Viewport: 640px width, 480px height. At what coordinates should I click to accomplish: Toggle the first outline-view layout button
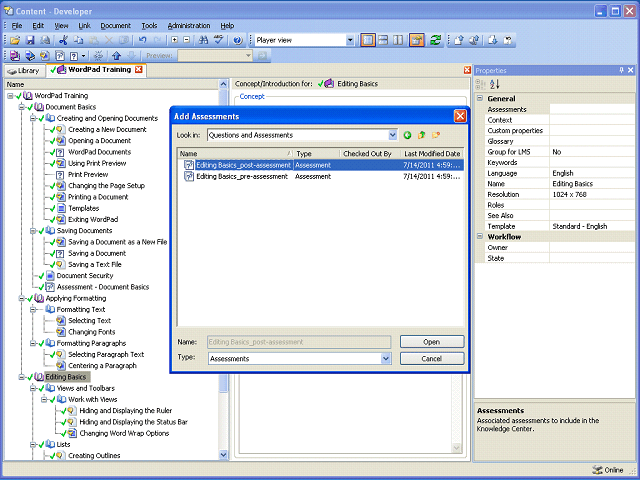[x=368, y=40]
